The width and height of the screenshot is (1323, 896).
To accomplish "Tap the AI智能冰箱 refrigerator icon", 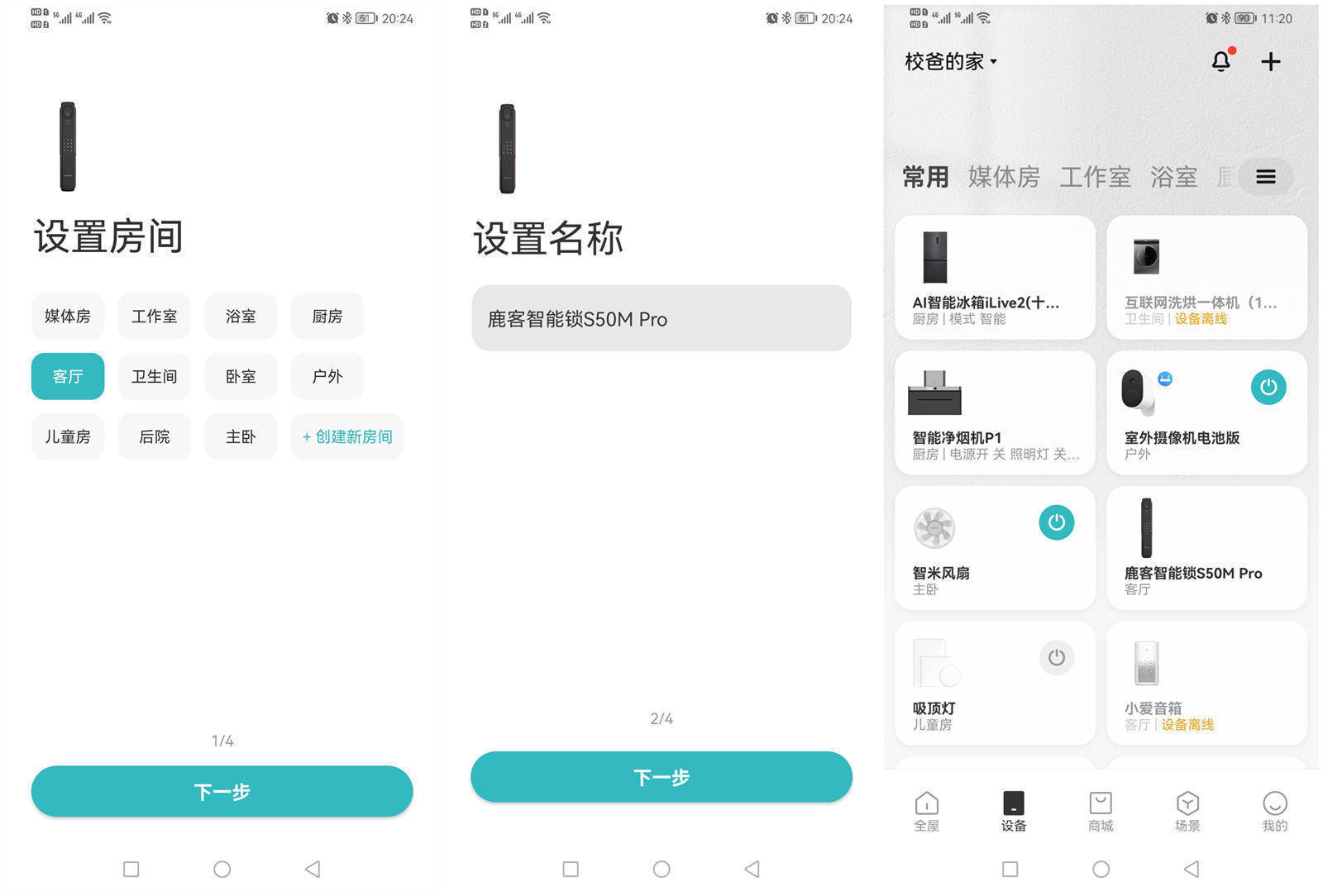I will click(935, 257).
